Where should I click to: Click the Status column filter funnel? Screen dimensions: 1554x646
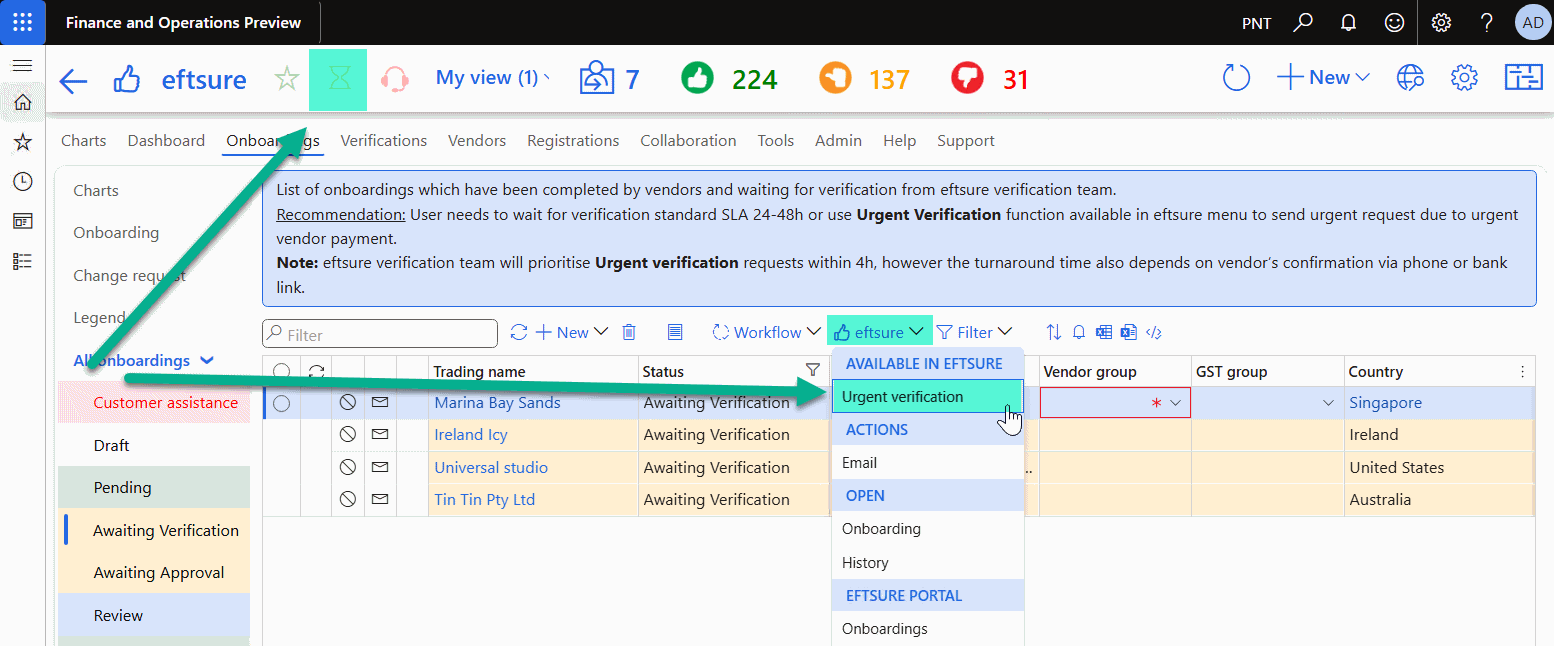point(813,371)
